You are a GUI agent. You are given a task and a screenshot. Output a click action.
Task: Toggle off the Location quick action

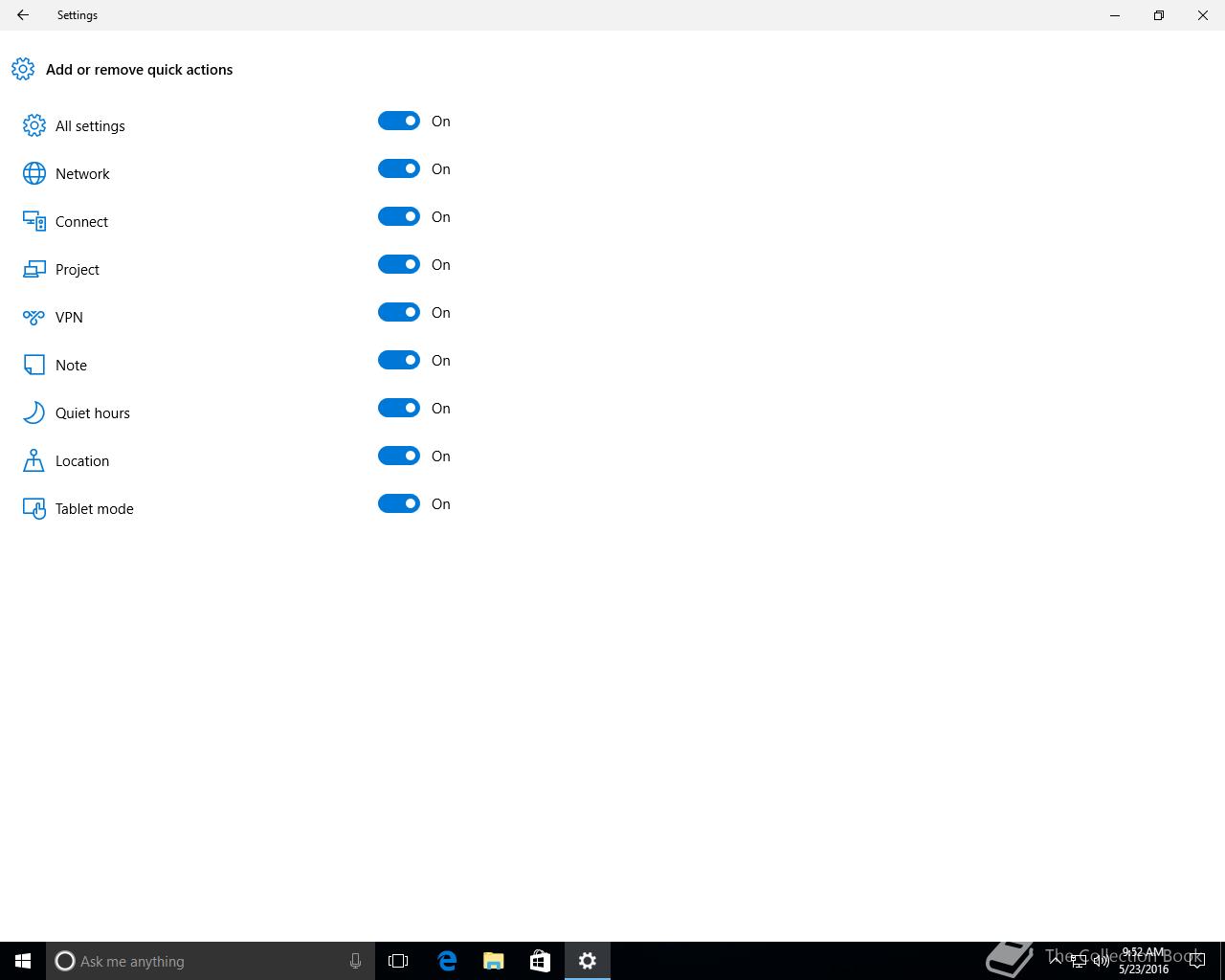399,456
